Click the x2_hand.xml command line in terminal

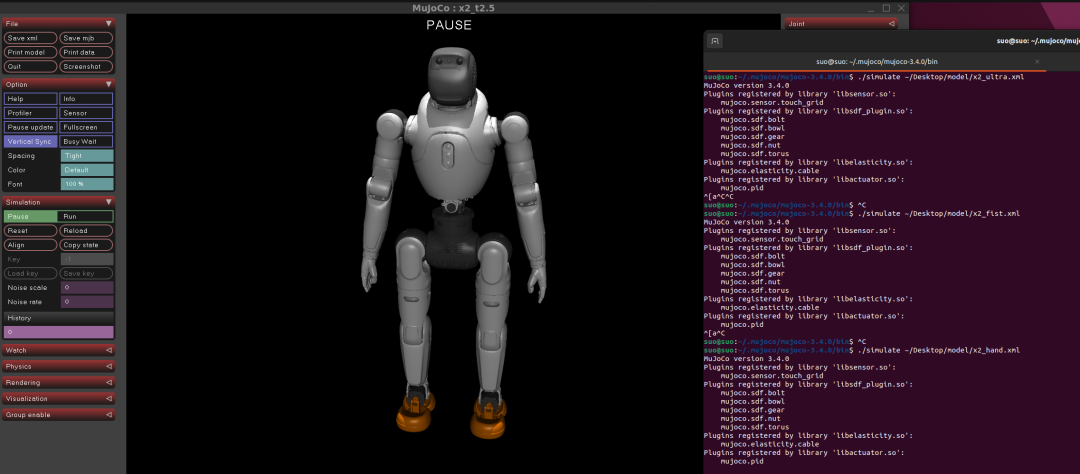pyautogui.click(x=862, y=350)
